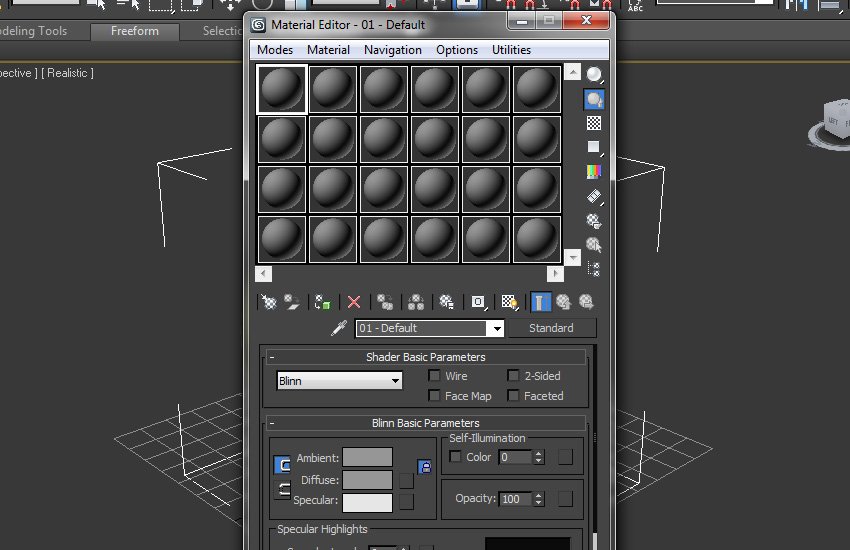
Task: Toggle checkered Background icon in side toolbar
Action: click(x=594, y=123)
